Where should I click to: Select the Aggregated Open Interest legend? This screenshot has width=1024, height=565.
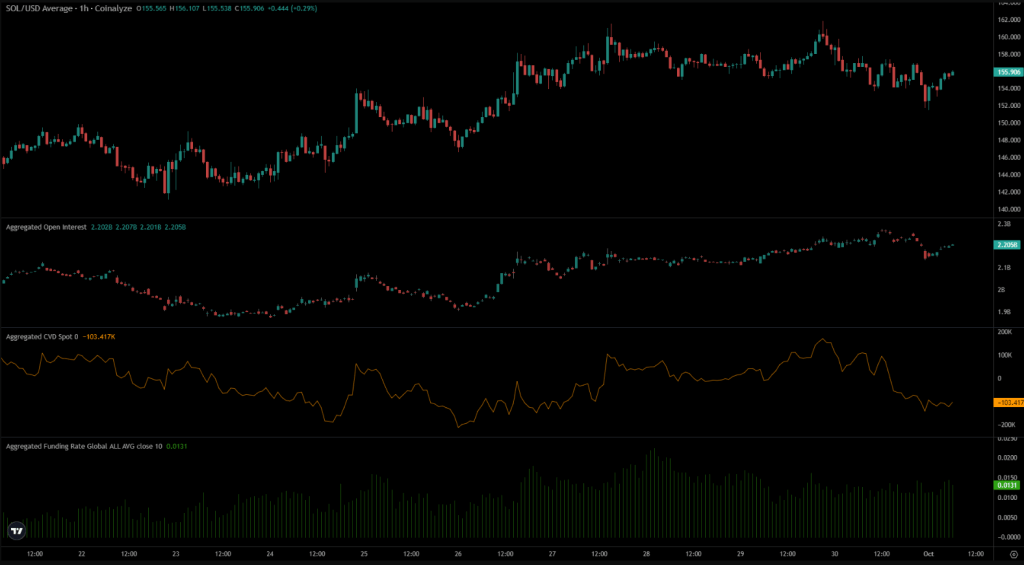click(x=46, y=227)
